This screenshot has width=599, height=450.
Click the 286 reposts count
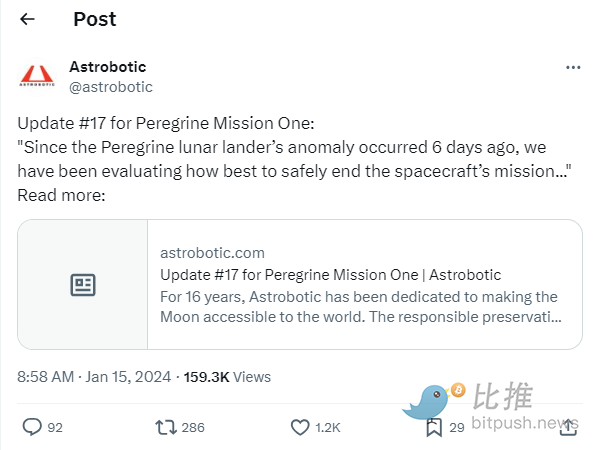coord(193,427)
